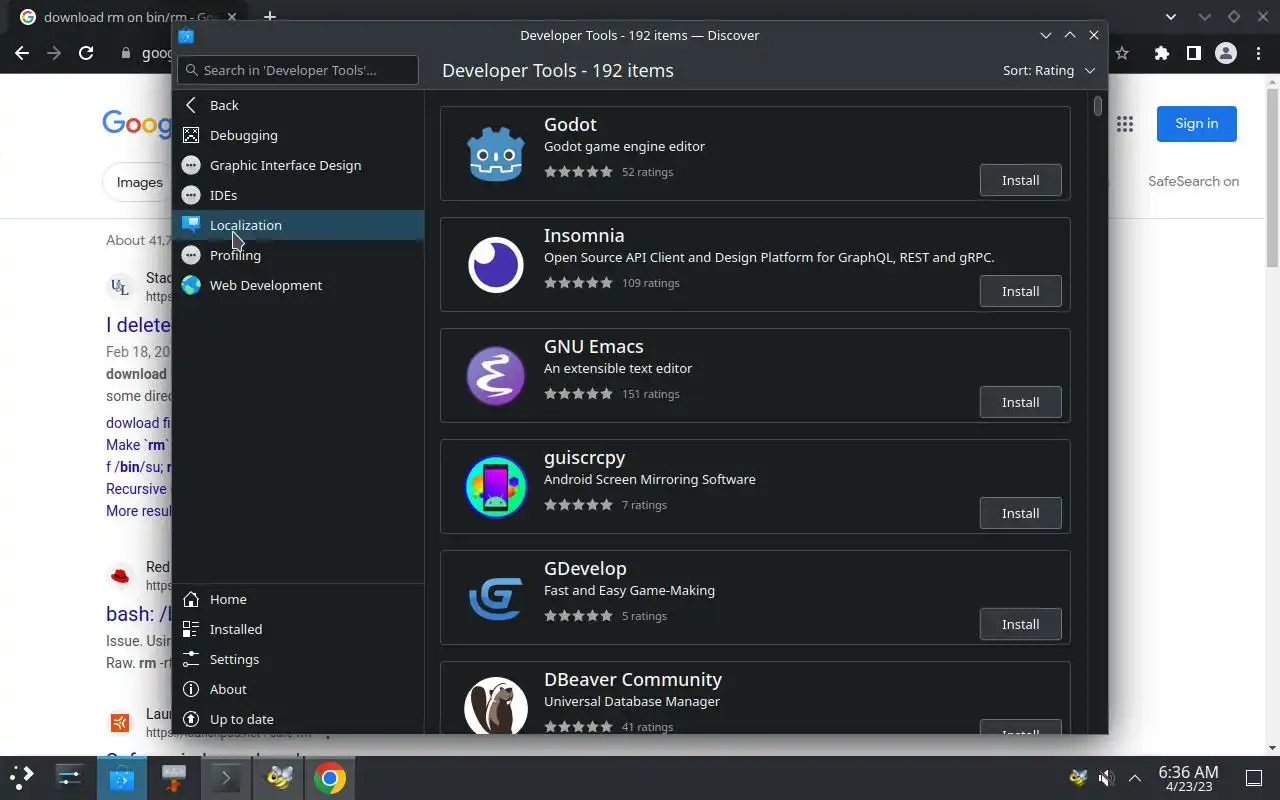The height and width of the screenshot is (800, 1280).
Task: Open the Konsole terminal on taskbar
Action: (226, 777)
